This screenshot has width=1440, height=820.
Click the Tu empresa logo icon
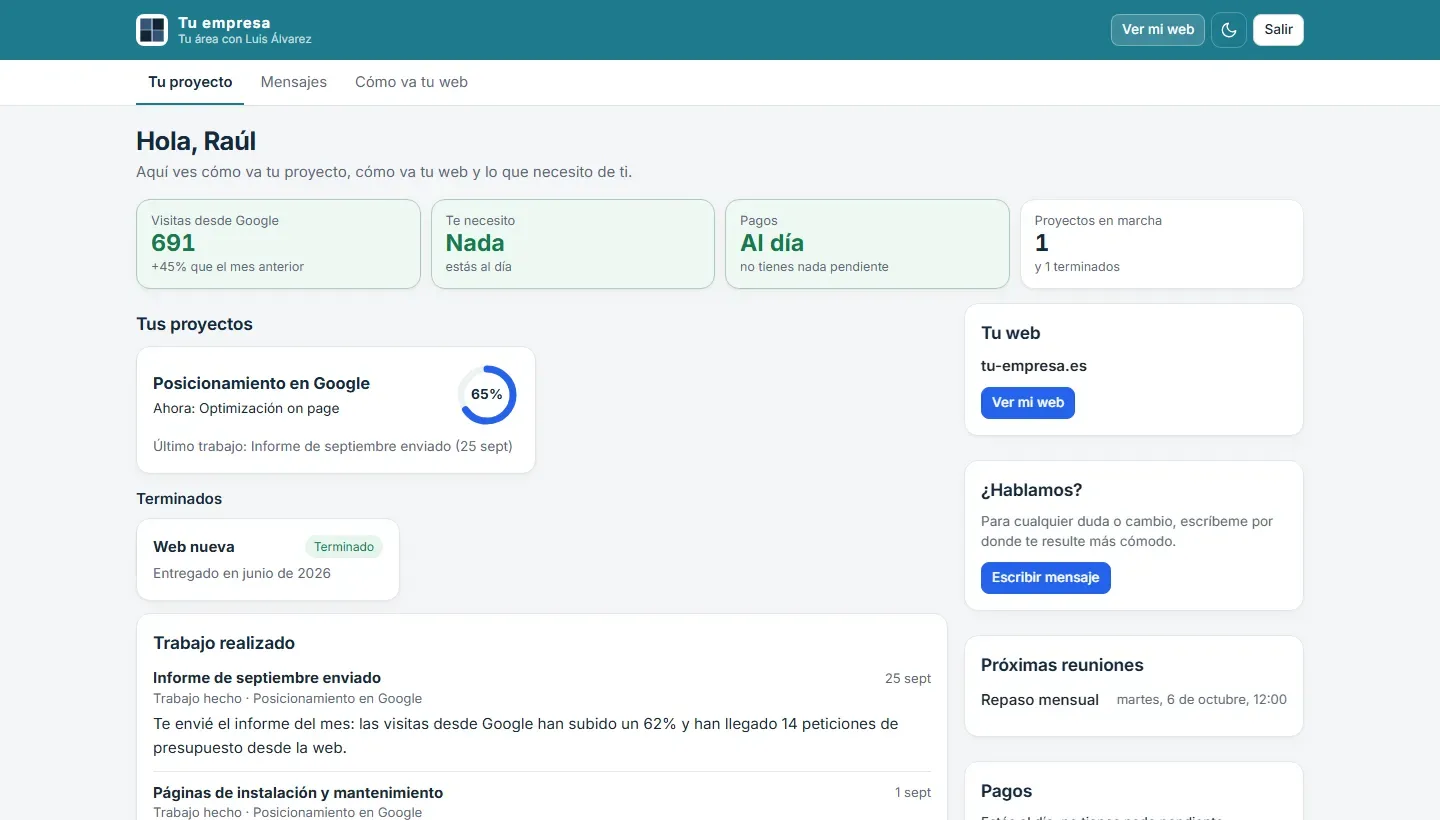(152, 30)
